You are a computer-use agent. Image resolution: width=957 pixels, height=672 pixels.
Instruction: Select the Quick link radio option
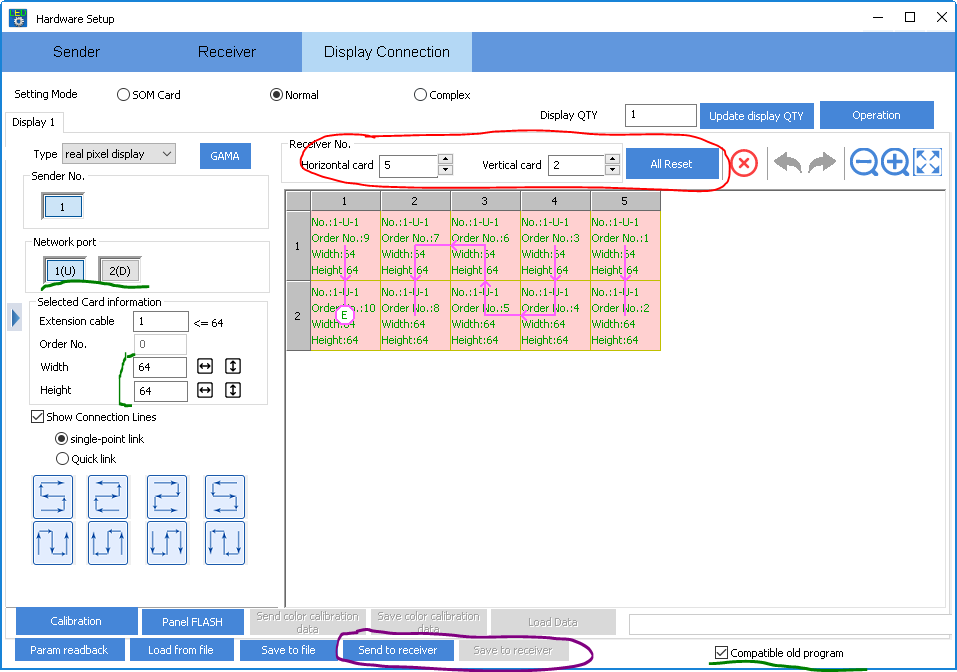coord(63,459)
